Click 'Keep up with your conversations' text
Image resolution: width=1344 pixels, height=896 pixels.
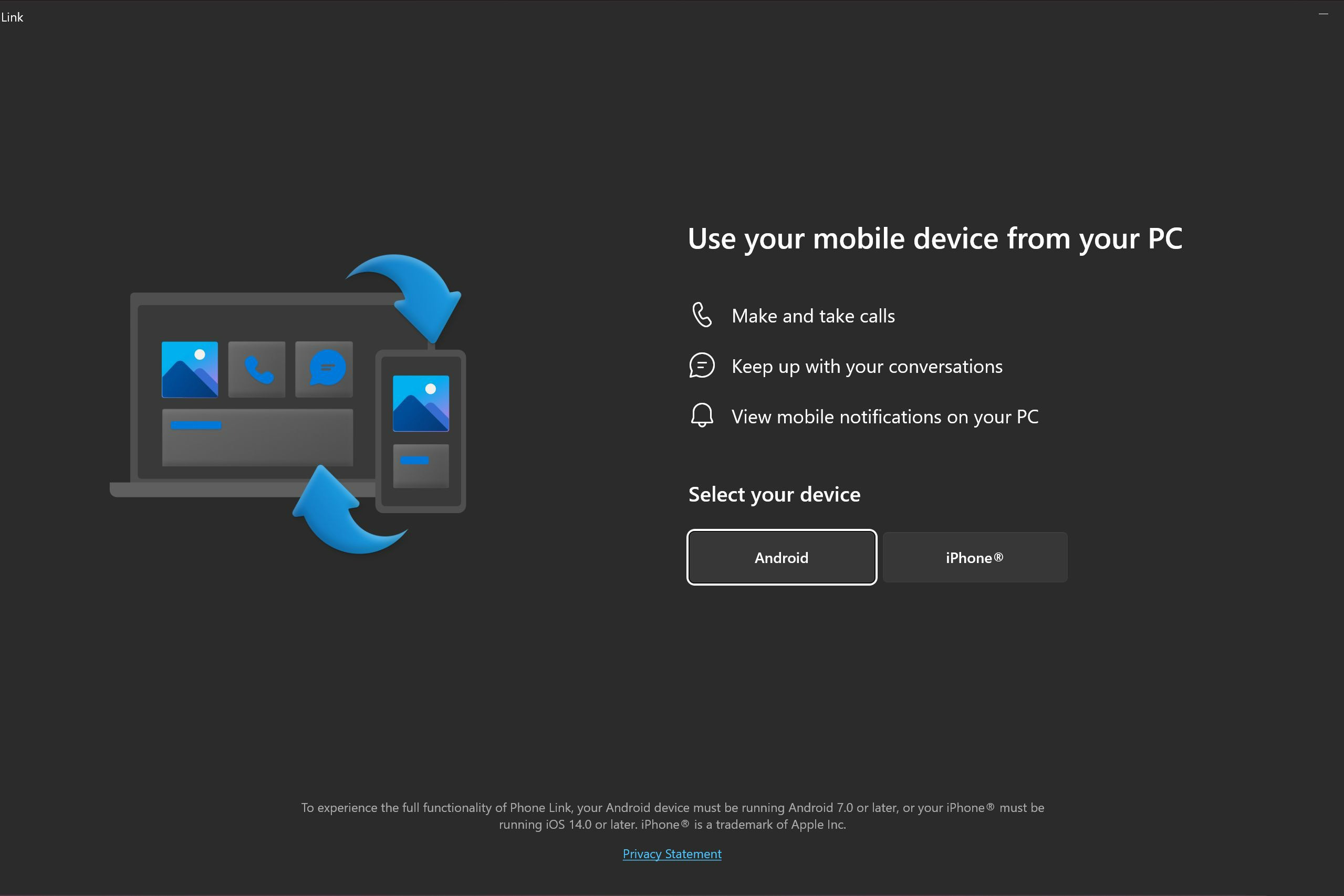[867, 366]
